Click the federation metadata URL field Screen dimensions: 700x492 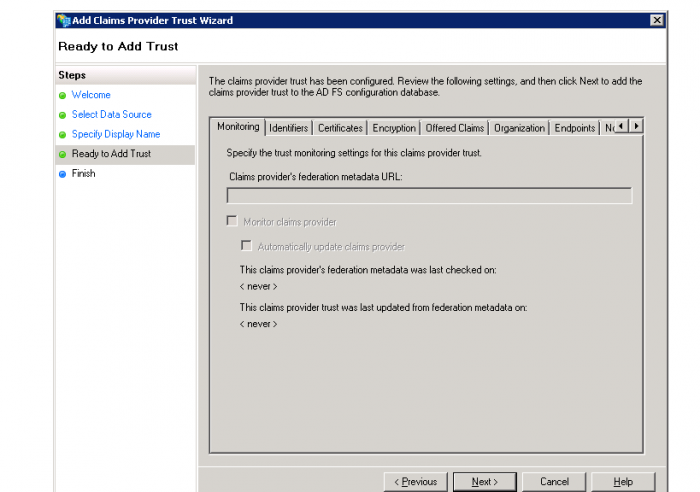430,196
